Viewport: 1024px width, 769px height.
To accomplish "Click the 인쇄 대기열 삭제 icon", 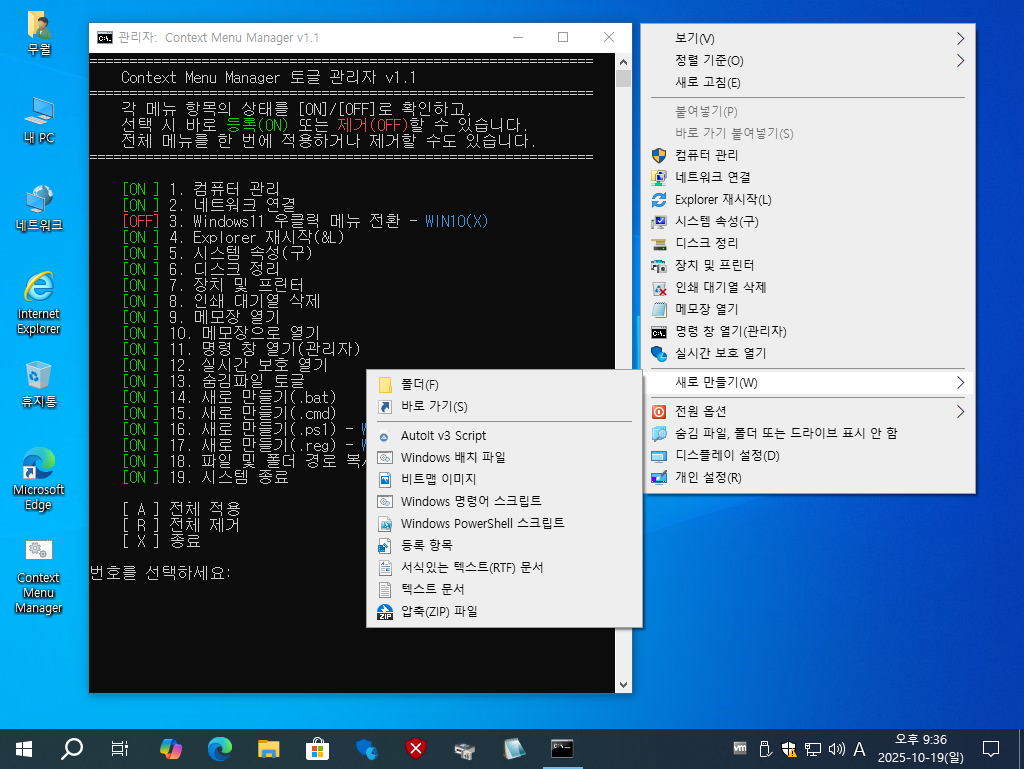I will click(659, 288).
